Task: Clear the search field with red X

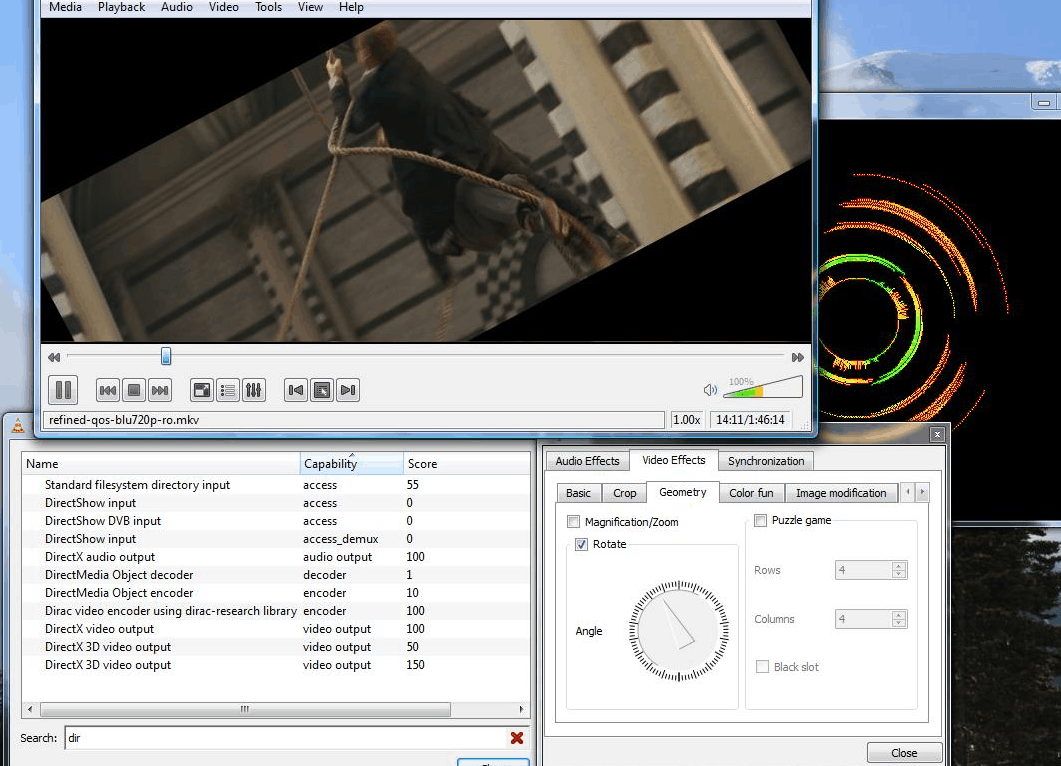Action: coord(517,738)
